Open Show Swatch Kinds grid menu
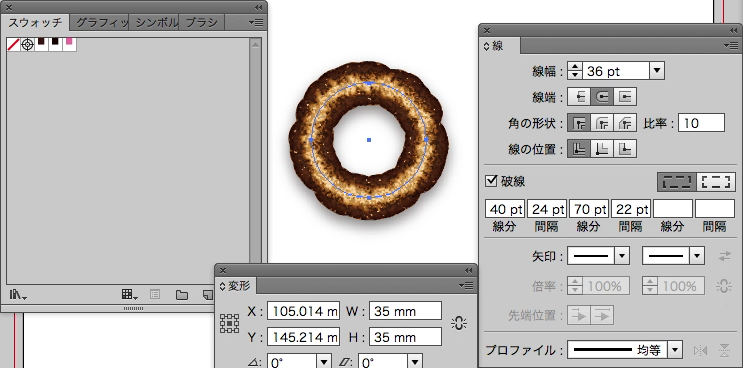Image resolution: width=743 pixels, height=368 pixels. (129, 295)
